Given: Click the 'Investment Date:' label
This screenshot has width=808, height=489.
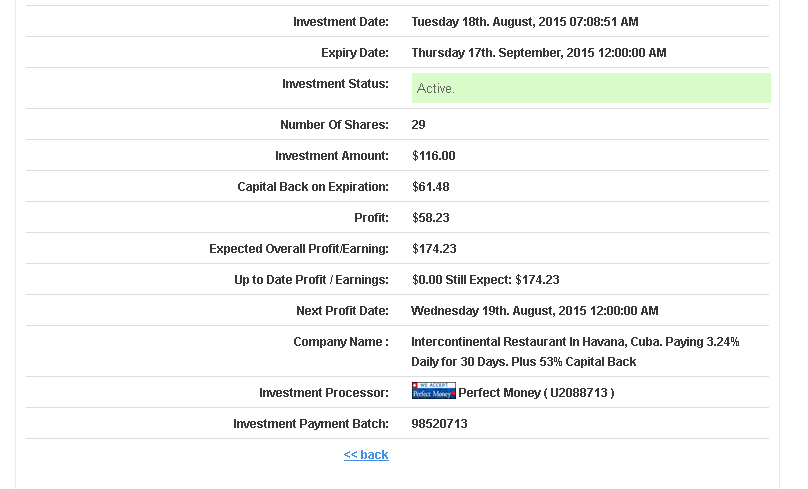Looking at the screenshot, I should [341, 22].
